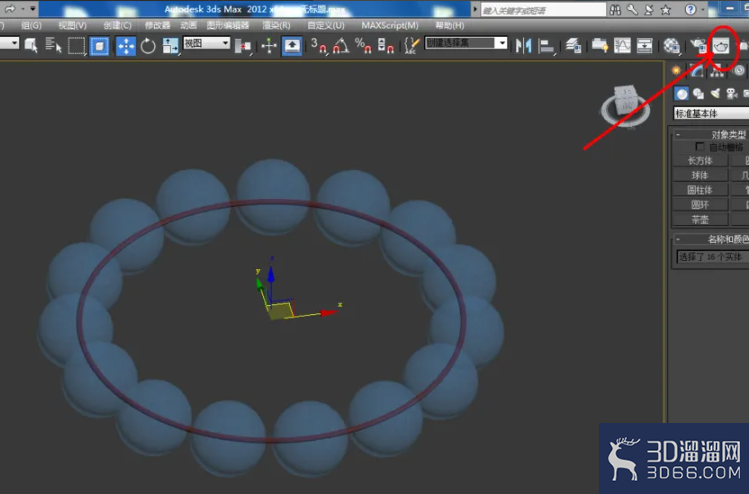Click the 长方体 box button
Image resolution: width=749 pixels, height=494 pixels.
[x=700, y=161]
